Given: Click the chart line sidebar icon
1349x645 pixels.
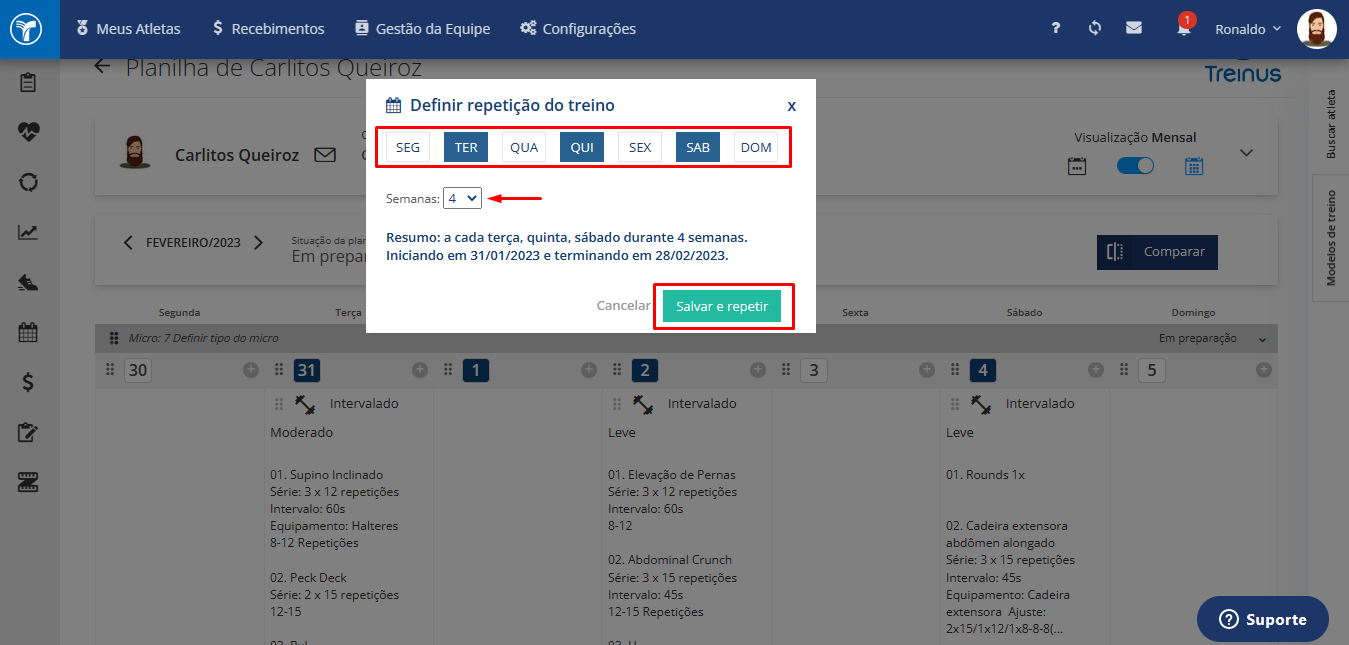Looking at the screenshot, I should (x=28, y=232).
